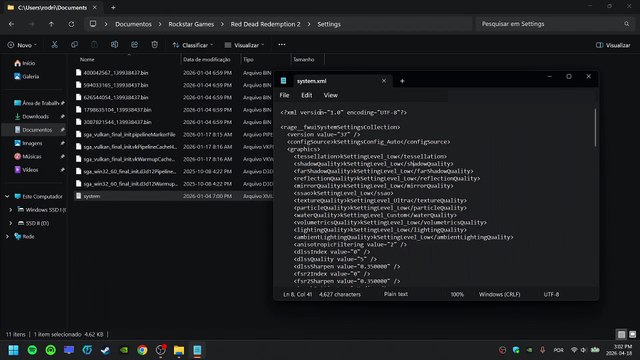Expand the SSD II (D:) drive node

pyautogui.click(x=11, y=223)
